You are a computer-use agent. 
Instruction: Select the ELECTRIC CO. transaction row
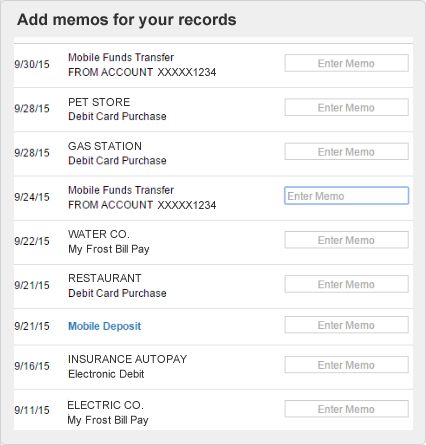click(213, 410)
